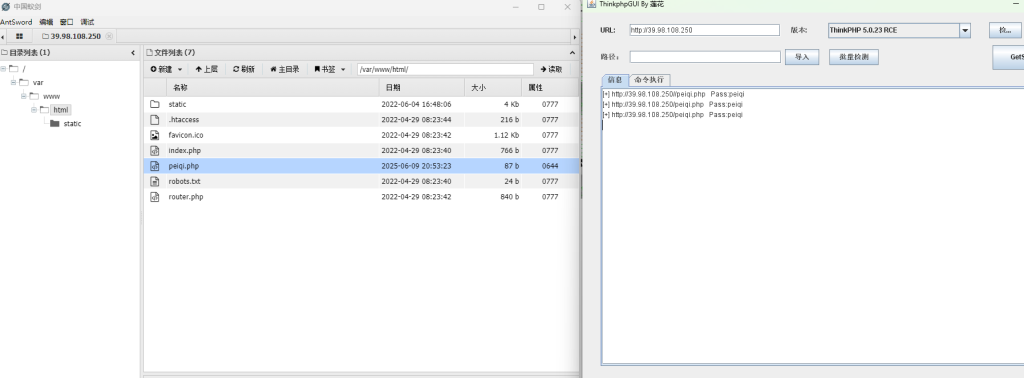Collapse the www tree node
The image size is (1024, 378).
tap(24, 96)
